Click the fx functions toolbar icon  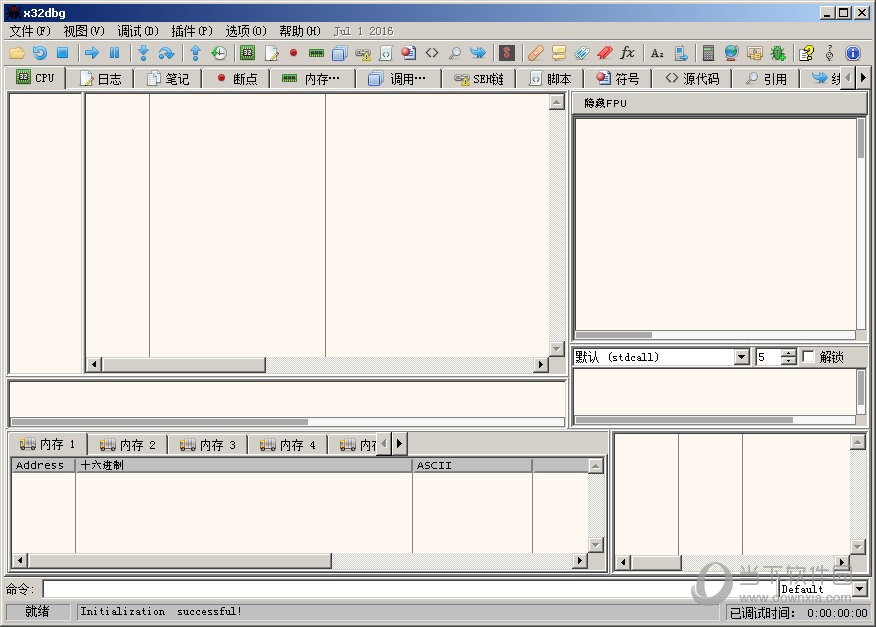(x=627, y=53)
